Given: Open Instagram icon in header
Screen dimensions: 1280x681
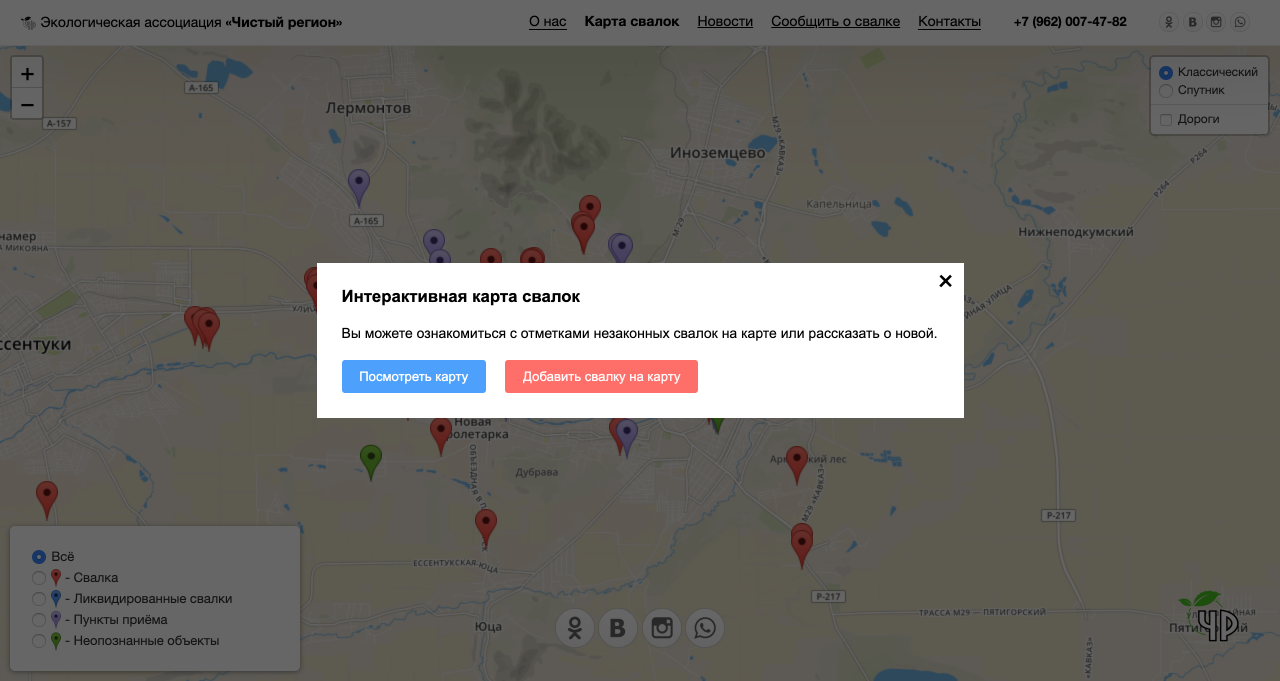Looking at the screenshot, I should click(x=1216, y=22).
